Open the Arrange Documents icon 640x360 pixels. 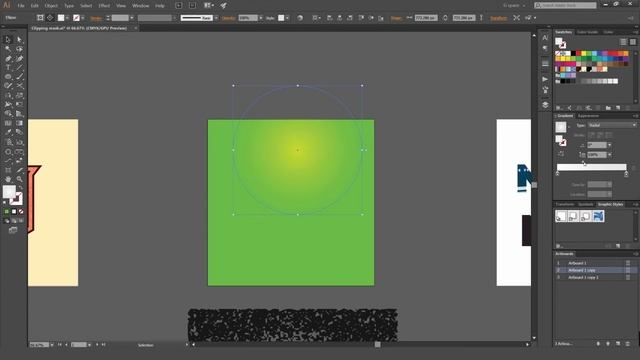(x=208, y=6)
